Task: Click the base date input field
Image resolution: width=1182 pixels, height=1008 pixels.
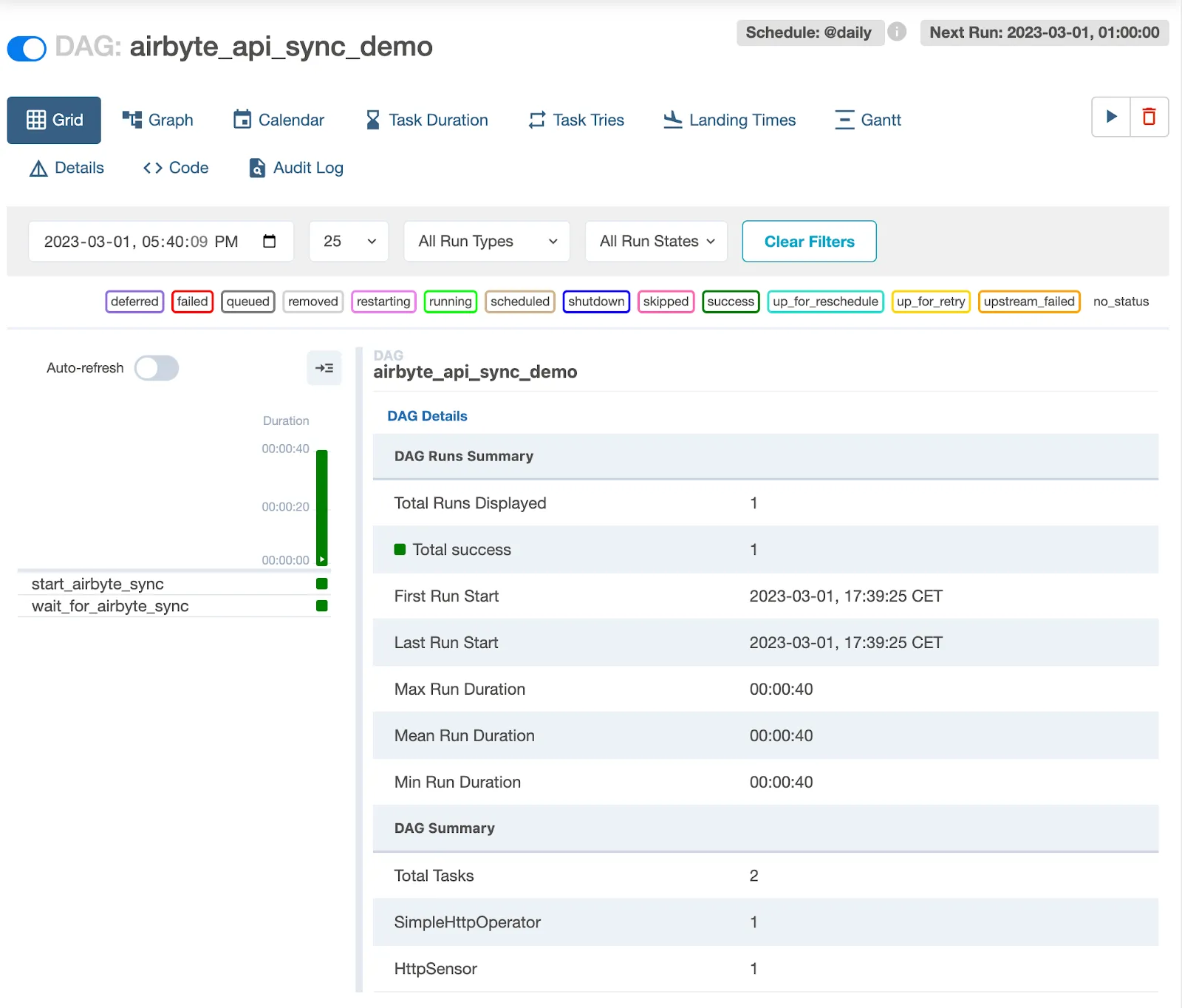Action: tap(161, 241)
